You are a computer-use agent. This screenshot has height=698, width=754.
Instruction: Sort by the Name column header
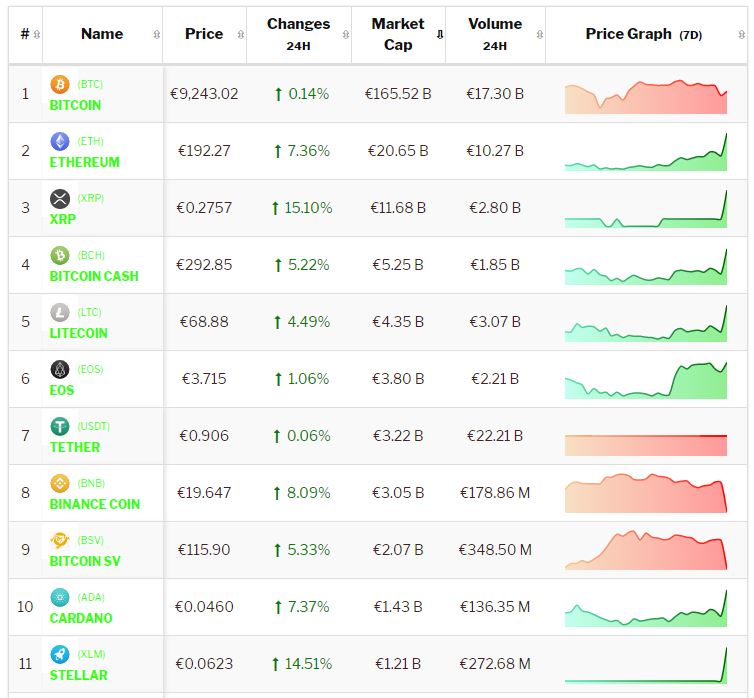[x=102, y=34]
